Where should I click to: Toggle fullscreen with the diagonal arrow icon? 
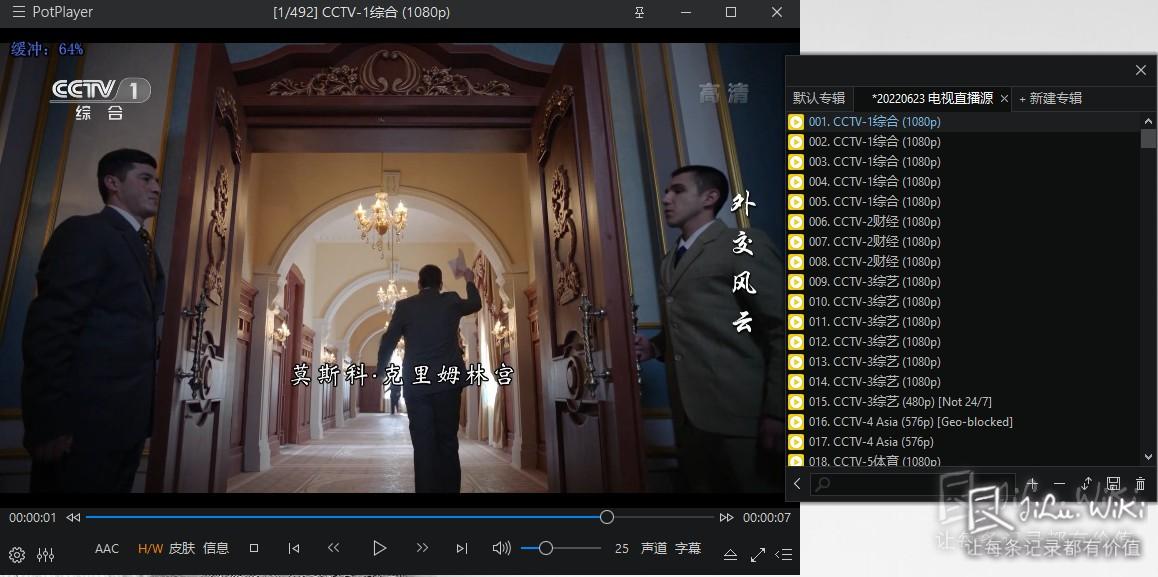[758, 554]
